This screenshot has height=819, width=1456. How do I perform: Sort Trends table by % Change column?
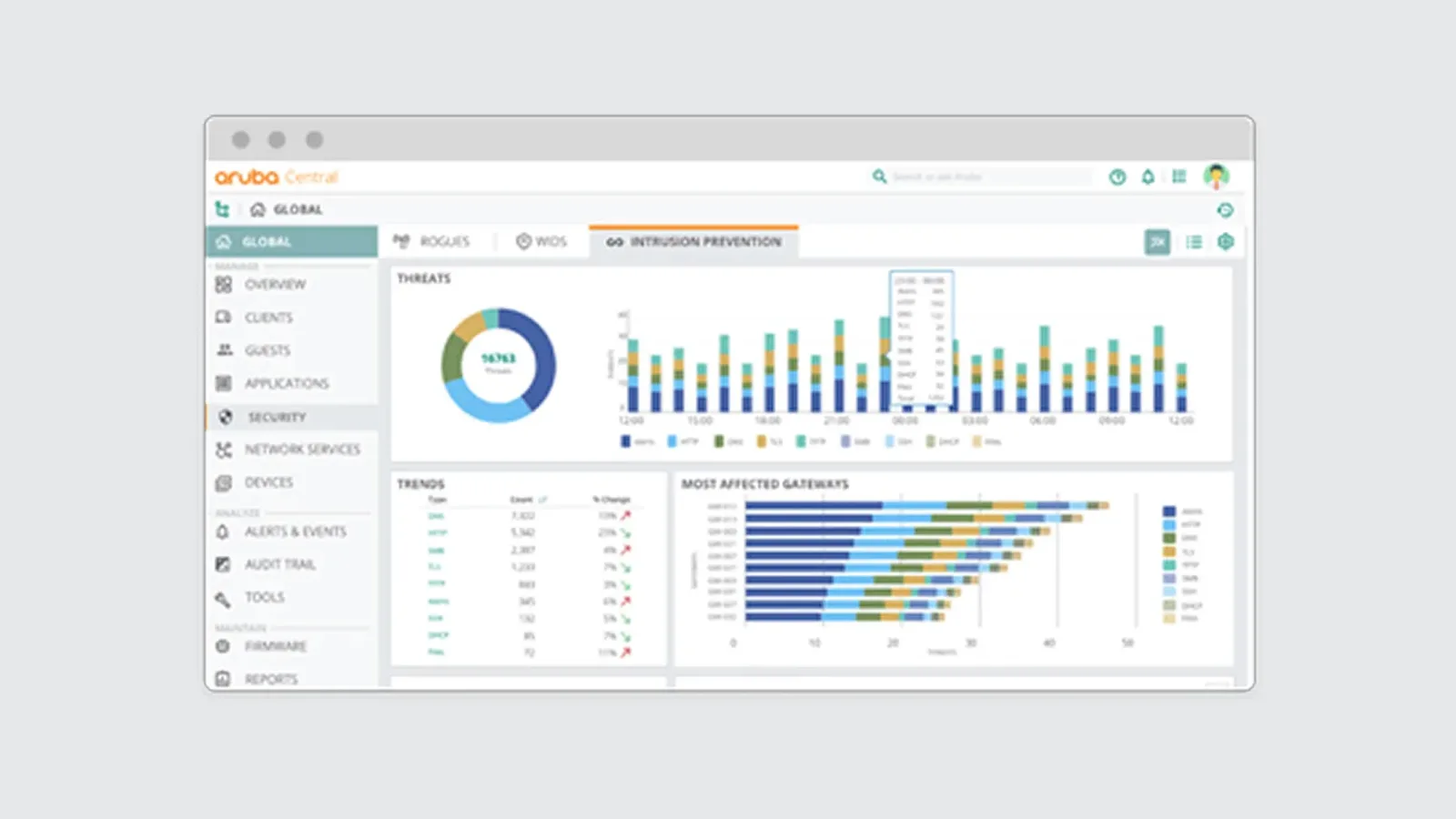612,500
